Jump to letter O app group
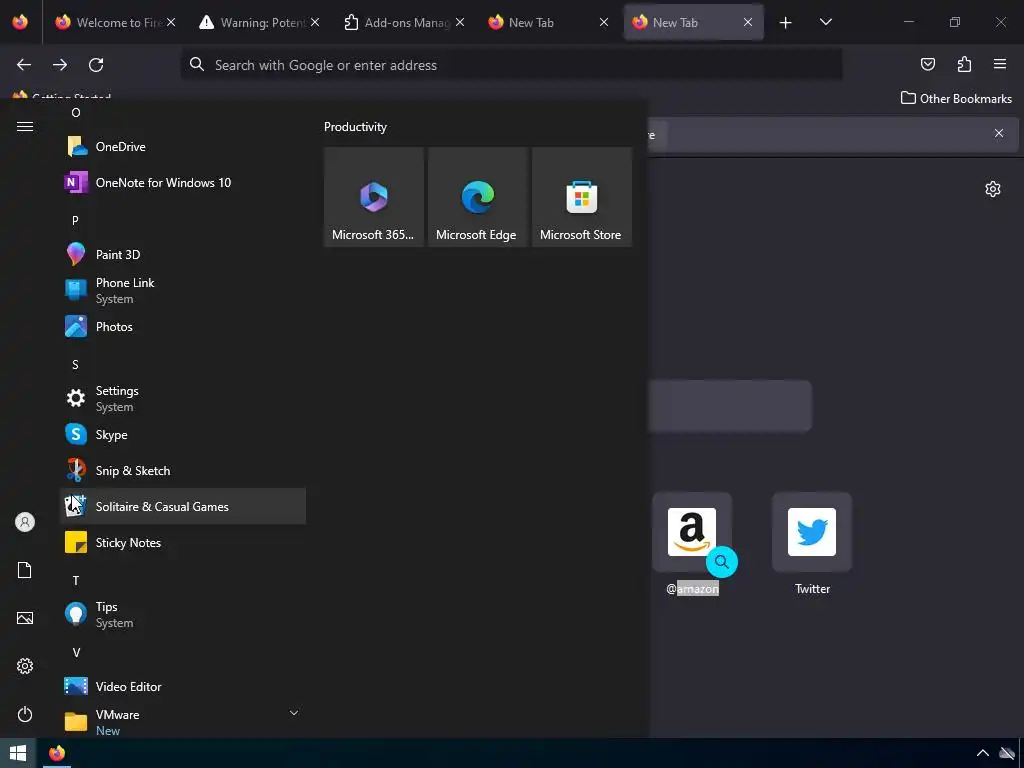Image resolution: width=1024 pixels, height=768 pixels. [76, 112]
